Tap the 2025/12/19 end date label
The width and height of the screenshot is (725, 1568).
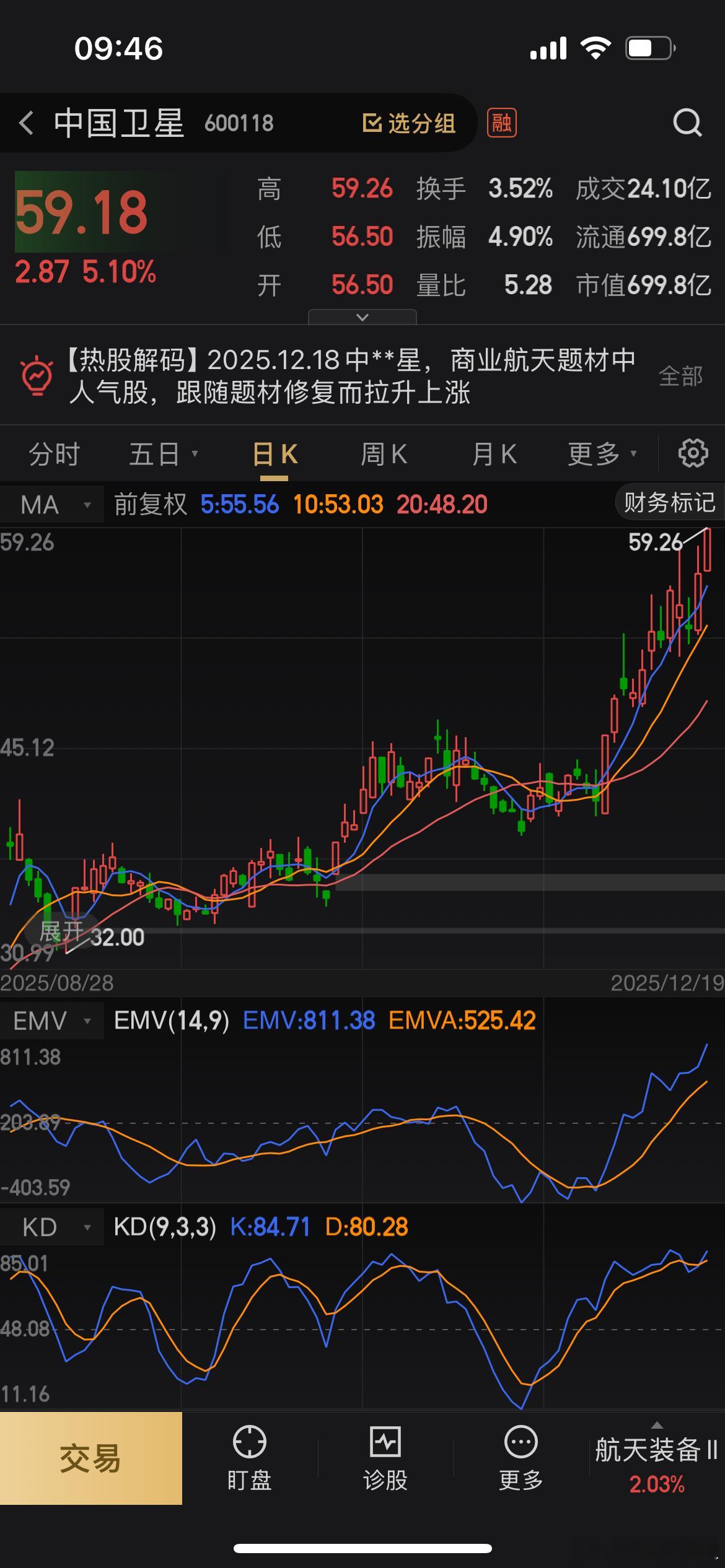(667, 983)
